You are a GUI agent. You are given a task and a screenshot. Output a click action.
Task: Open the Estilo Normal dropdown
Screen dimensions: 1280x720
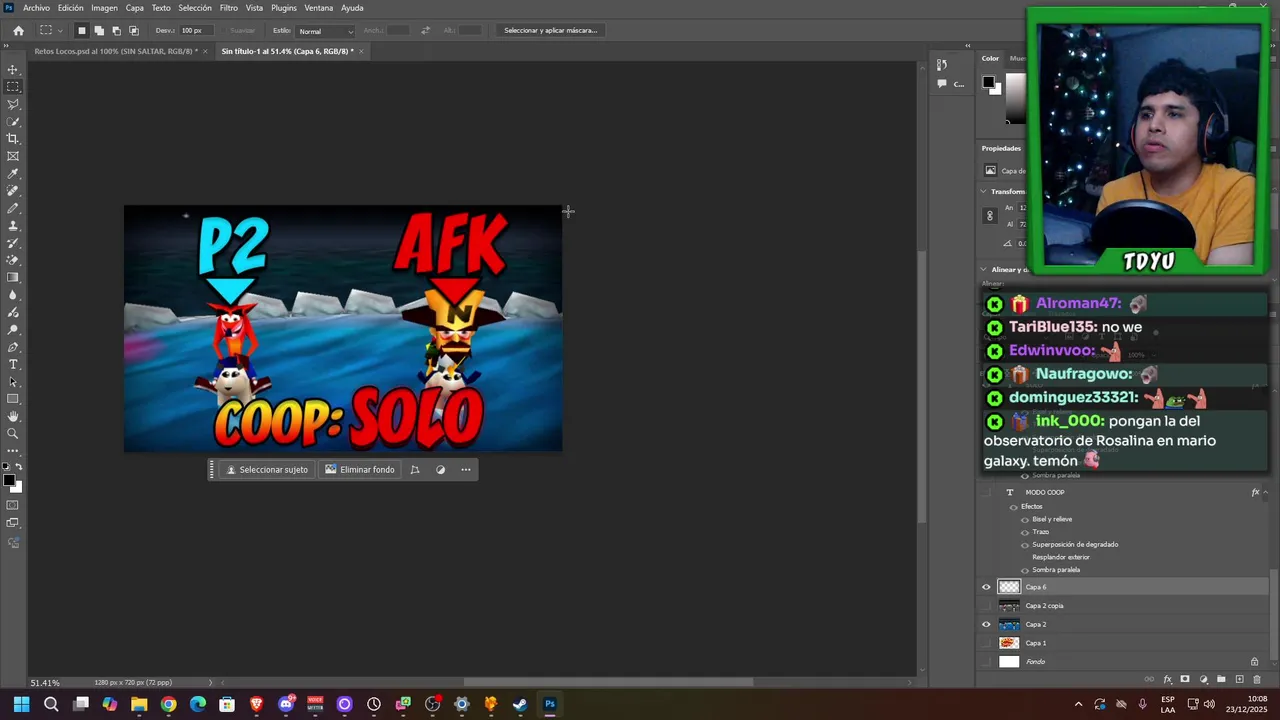point(326,31)
